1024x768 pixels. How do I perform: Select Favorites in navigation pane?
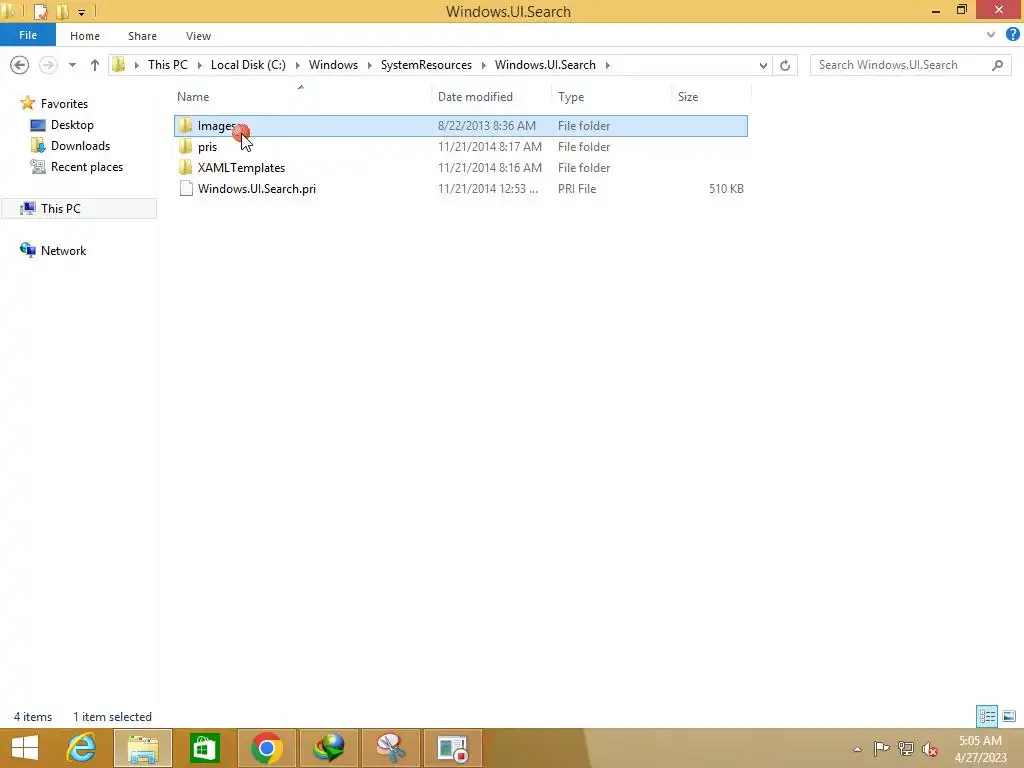(x=64, y=104)
